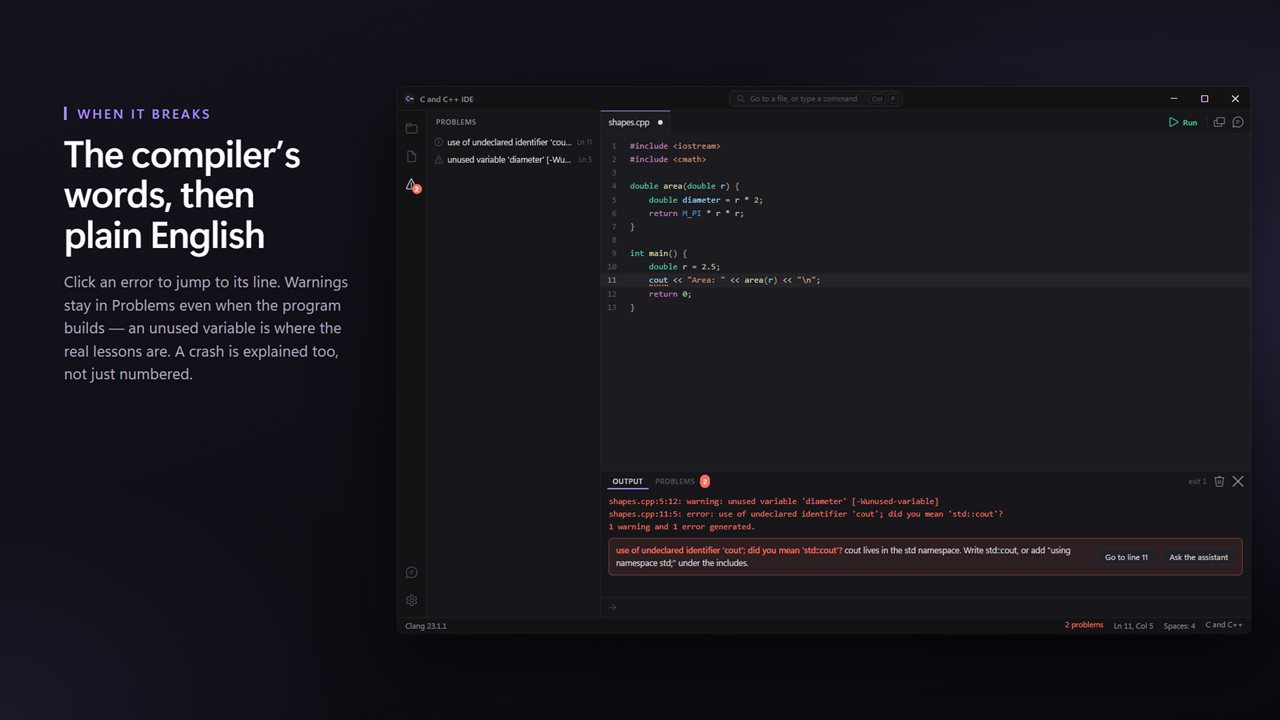Select the unused variable 'diameter' warning entry
The image size is (1280, 720).
click(513, 159)
